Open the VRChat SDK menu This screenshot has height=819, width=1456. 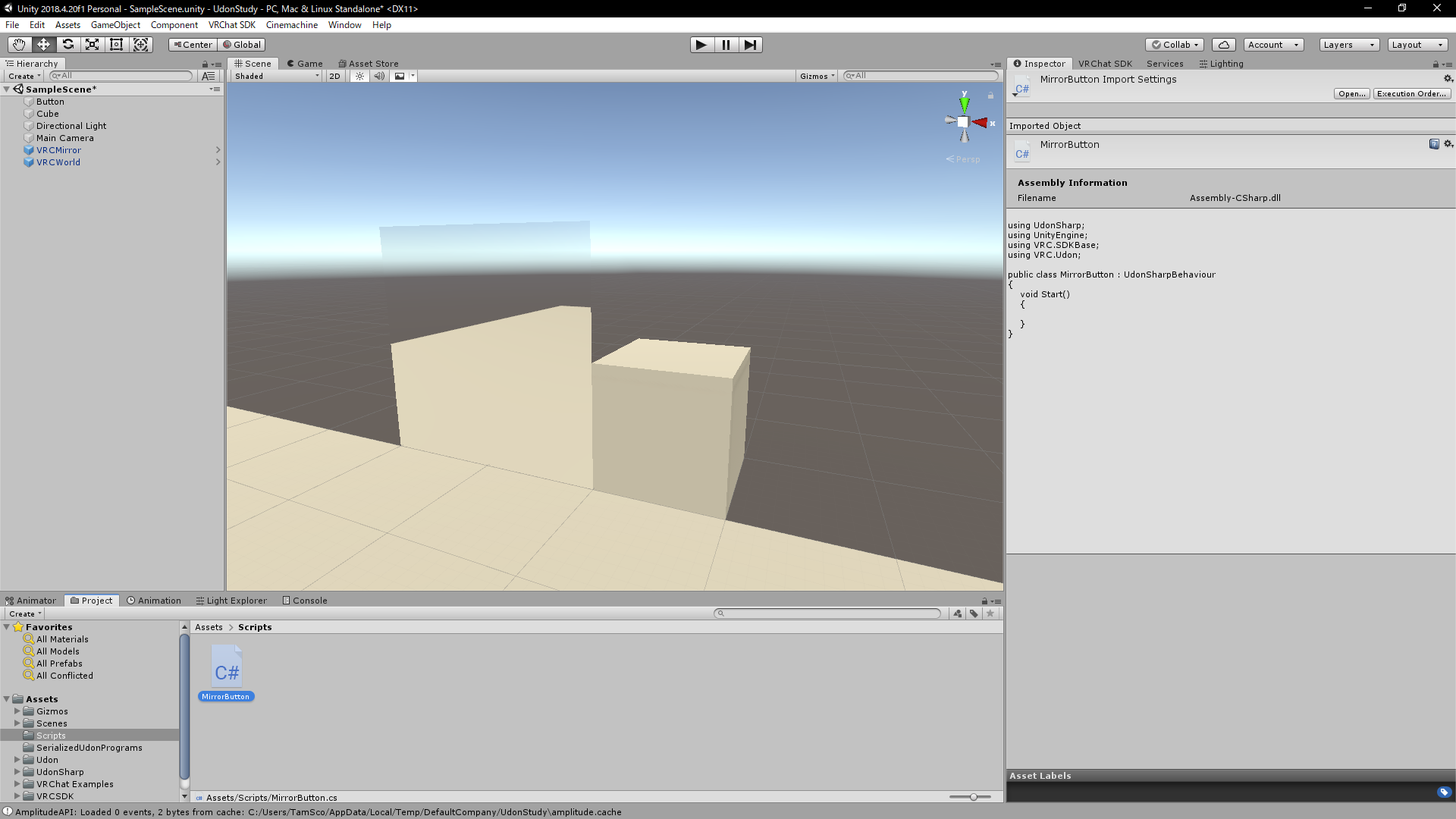231,25
